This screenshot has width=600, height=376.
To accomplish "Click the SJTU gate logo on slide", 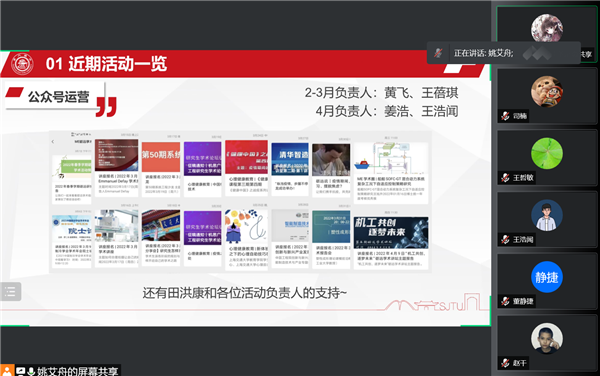I will click(433, 302).
